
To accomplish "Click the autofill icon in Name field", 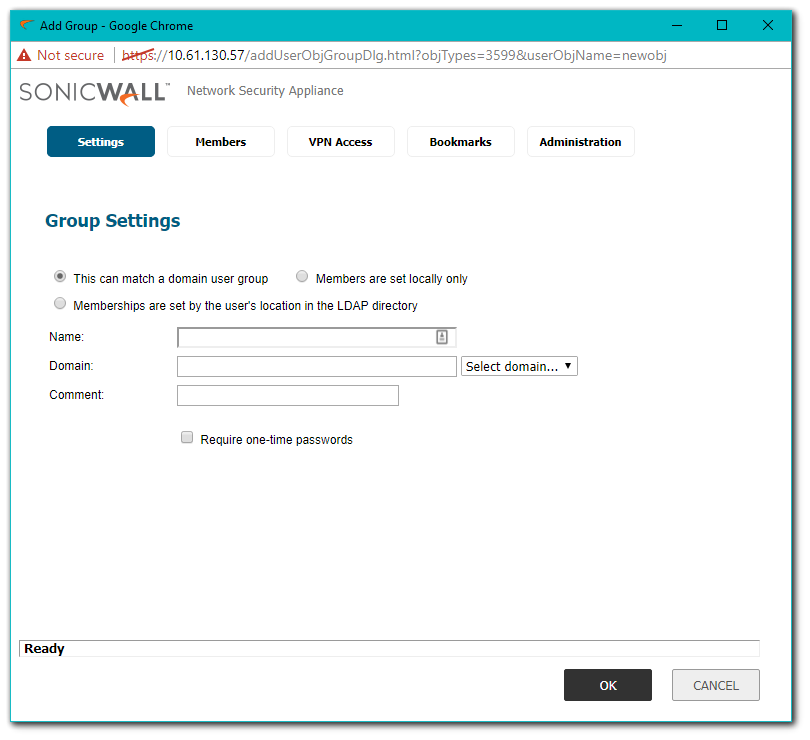I will coord(442,337).
